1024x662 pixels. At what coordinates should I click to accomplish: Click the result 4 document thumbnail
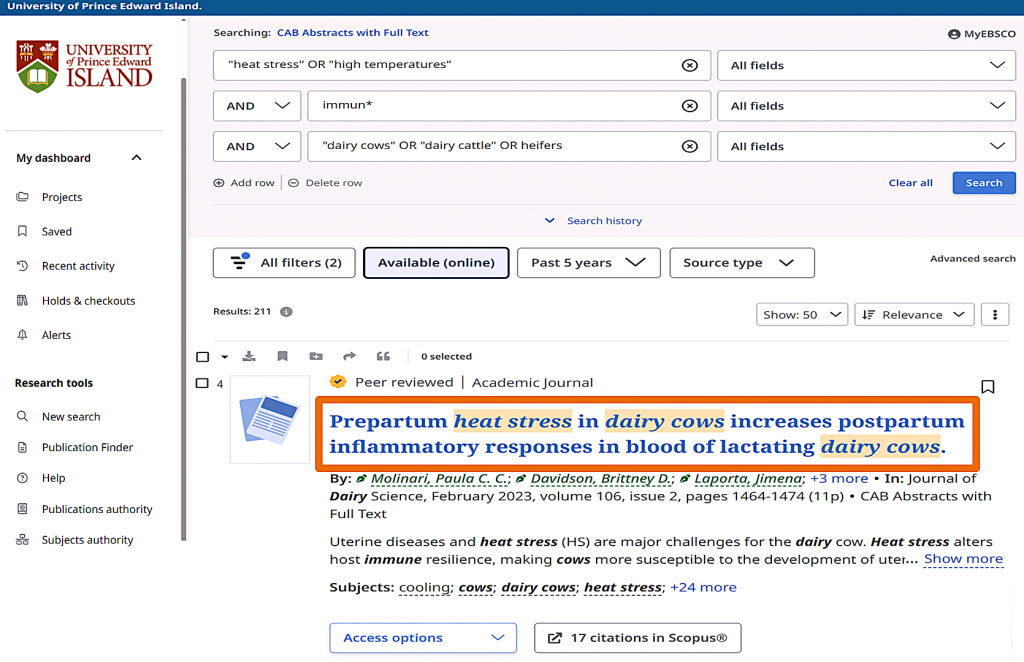(x=270, y=419)
